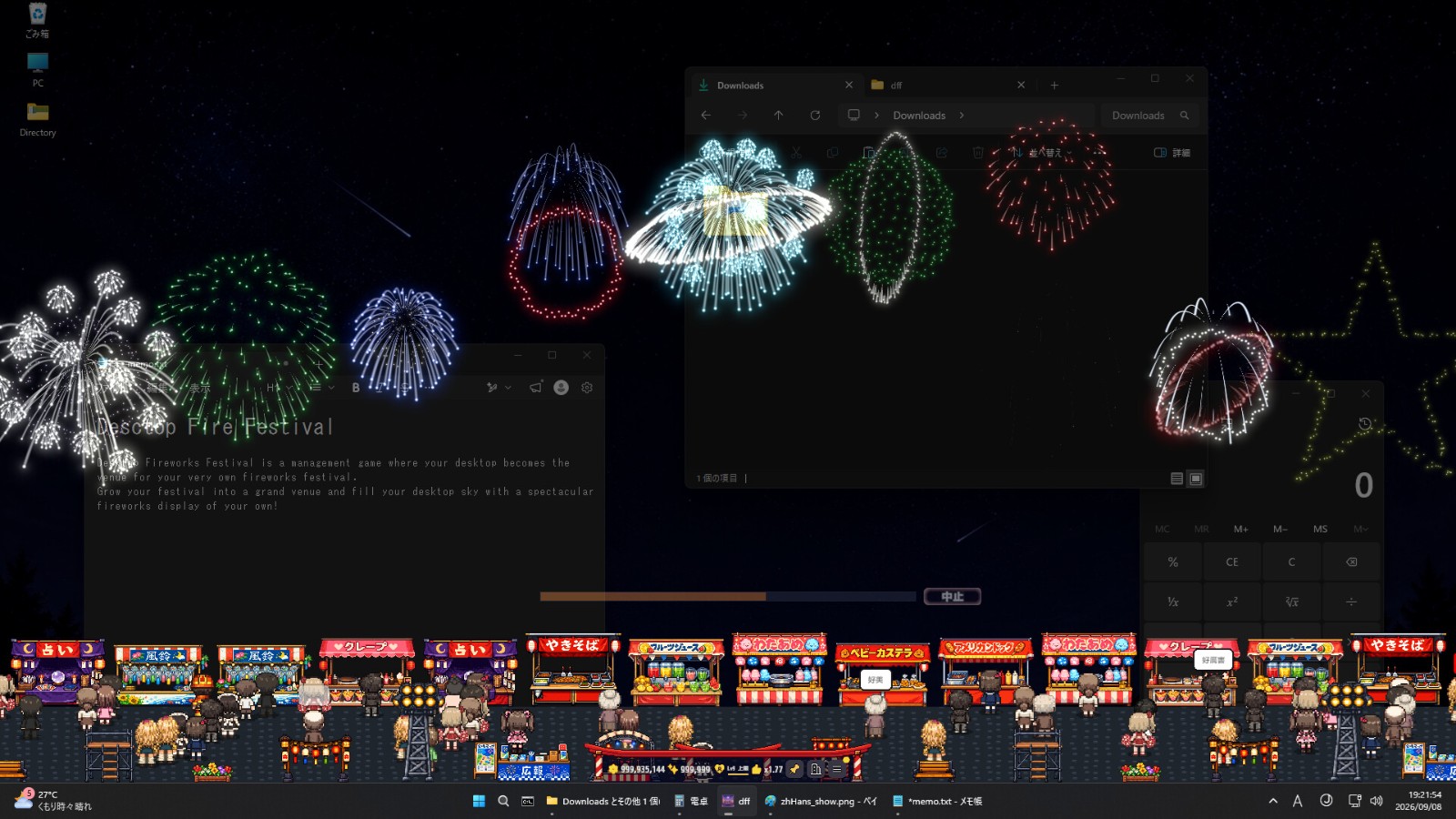
Task: Select the Downloads tab in Explorer
Action: point(775,85)
